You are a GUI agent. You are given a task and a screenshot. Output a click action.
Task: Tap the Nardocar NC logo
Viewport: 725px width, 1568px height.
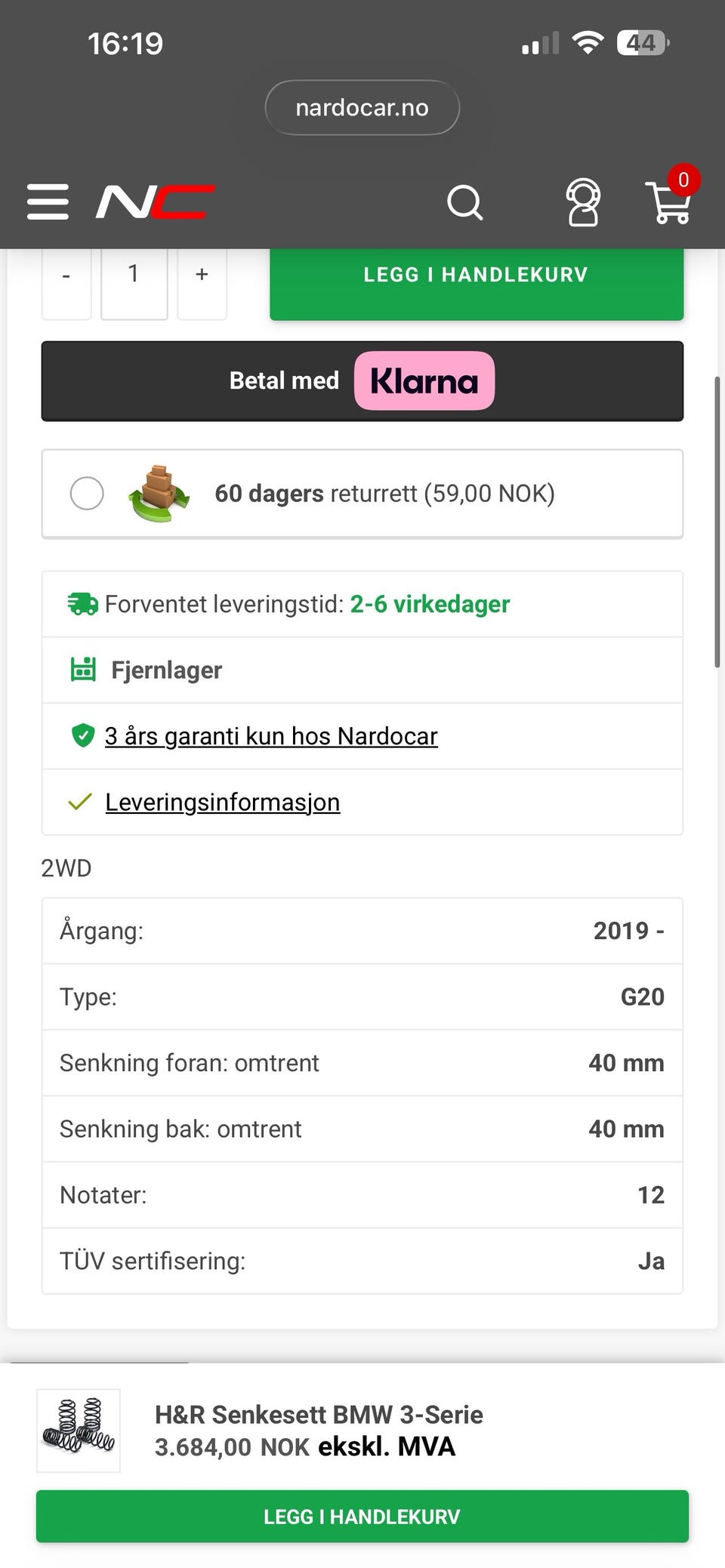tap(156, 202)
